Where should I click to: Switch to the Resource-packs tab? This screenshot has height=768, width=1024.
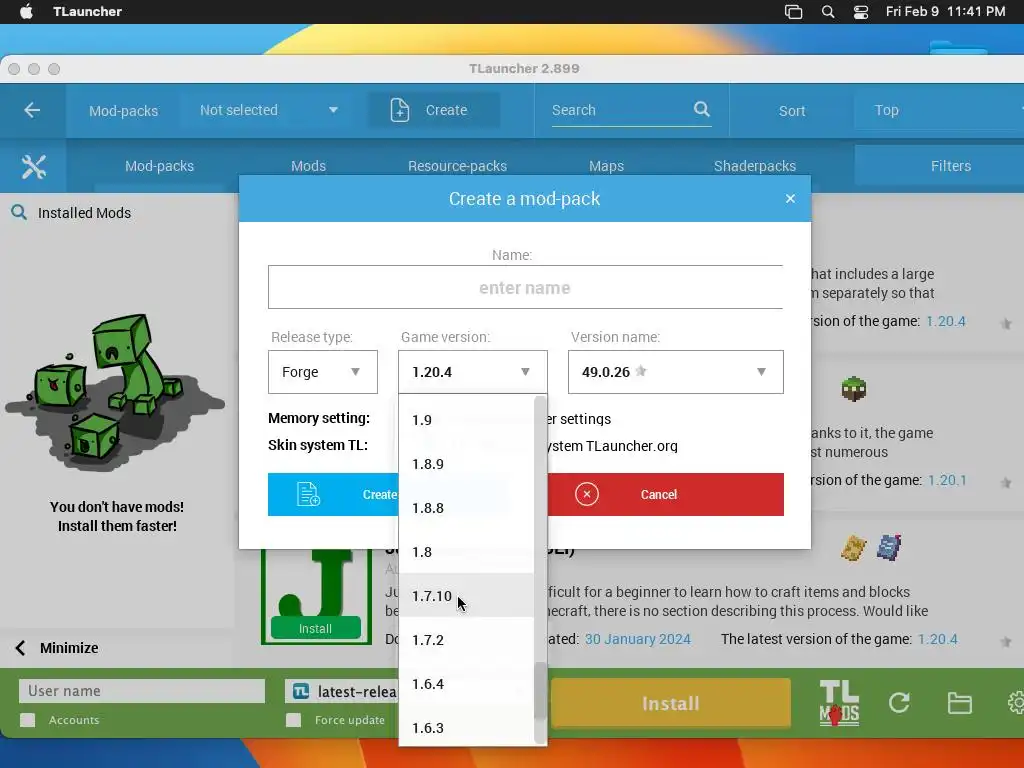coord(457,166)
